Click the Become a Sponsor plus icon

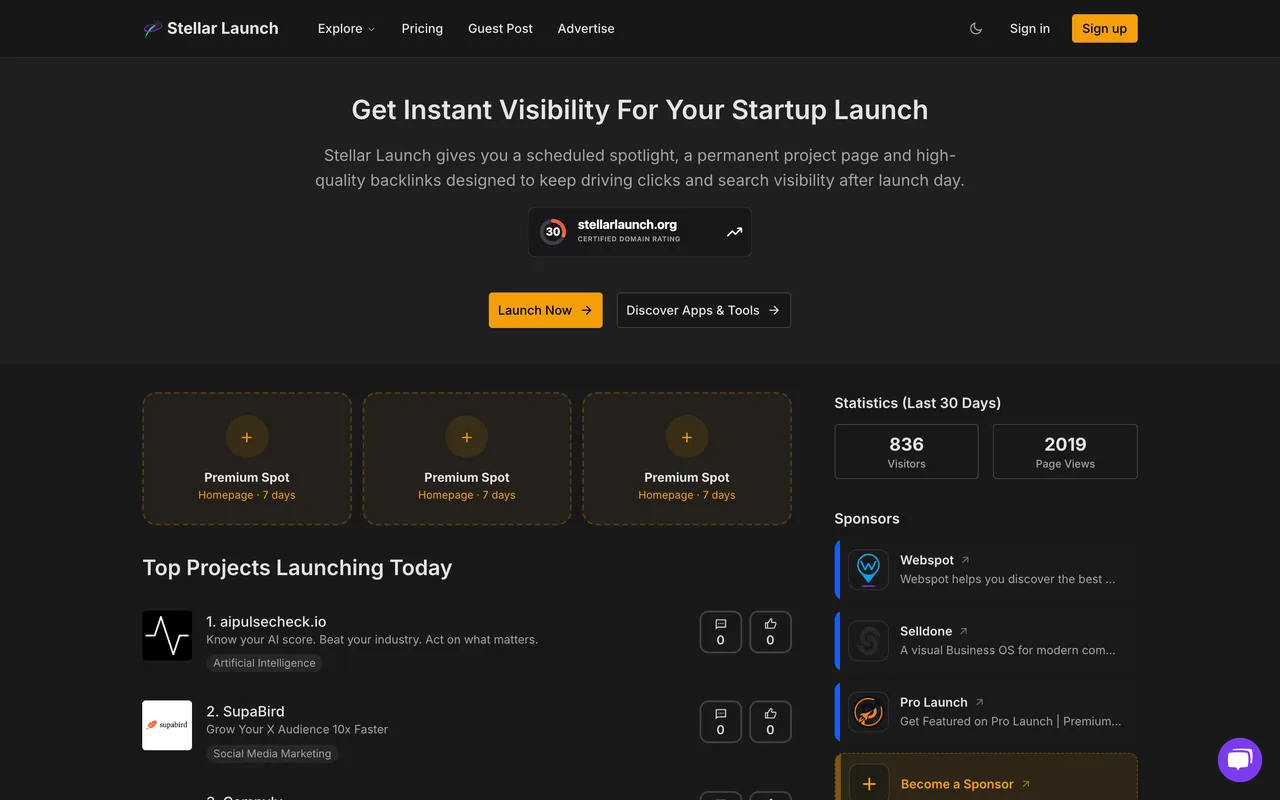coord(869,784)
